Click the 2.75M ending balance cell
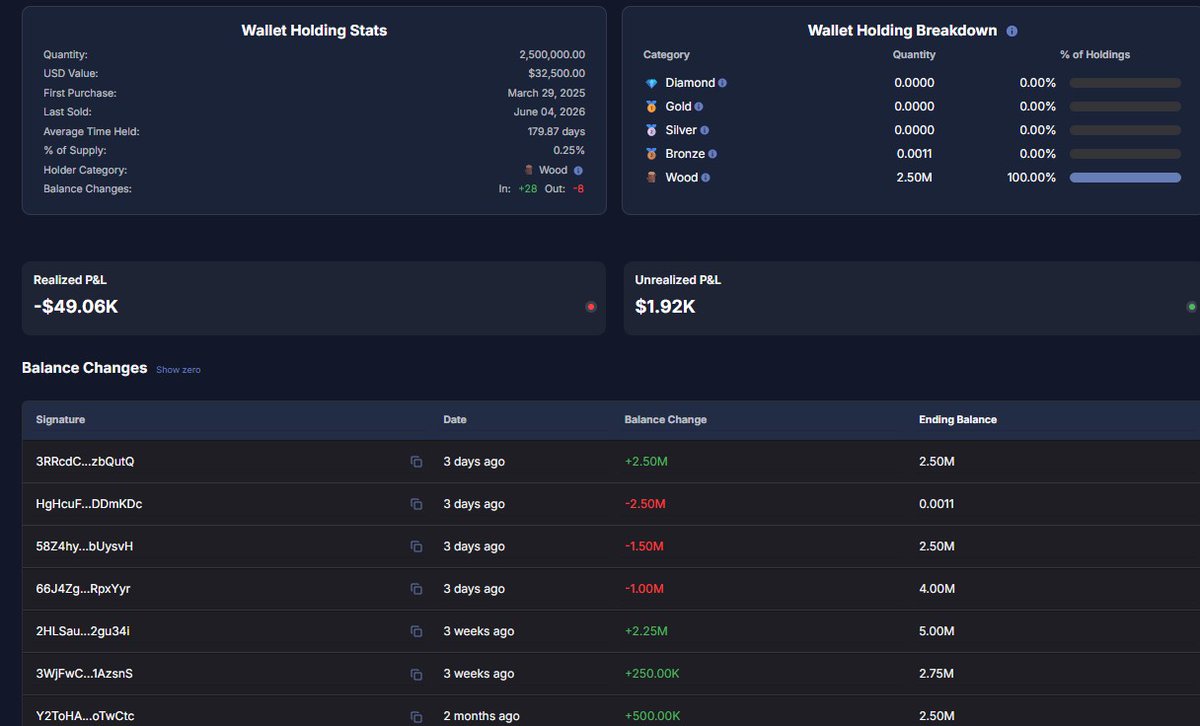The image size is (1200, 726). pos(937,674)
